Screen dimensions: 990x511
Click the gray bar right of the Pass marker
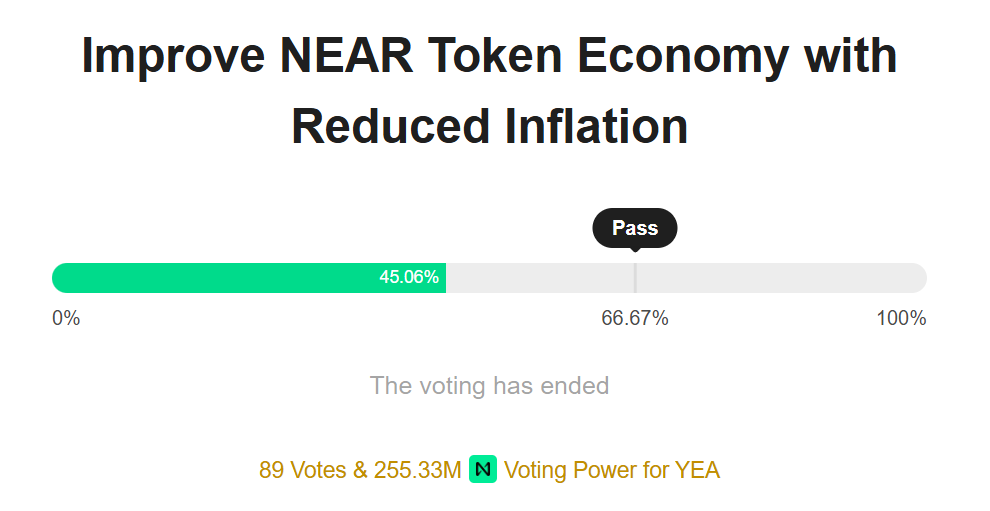coord(780,278)
